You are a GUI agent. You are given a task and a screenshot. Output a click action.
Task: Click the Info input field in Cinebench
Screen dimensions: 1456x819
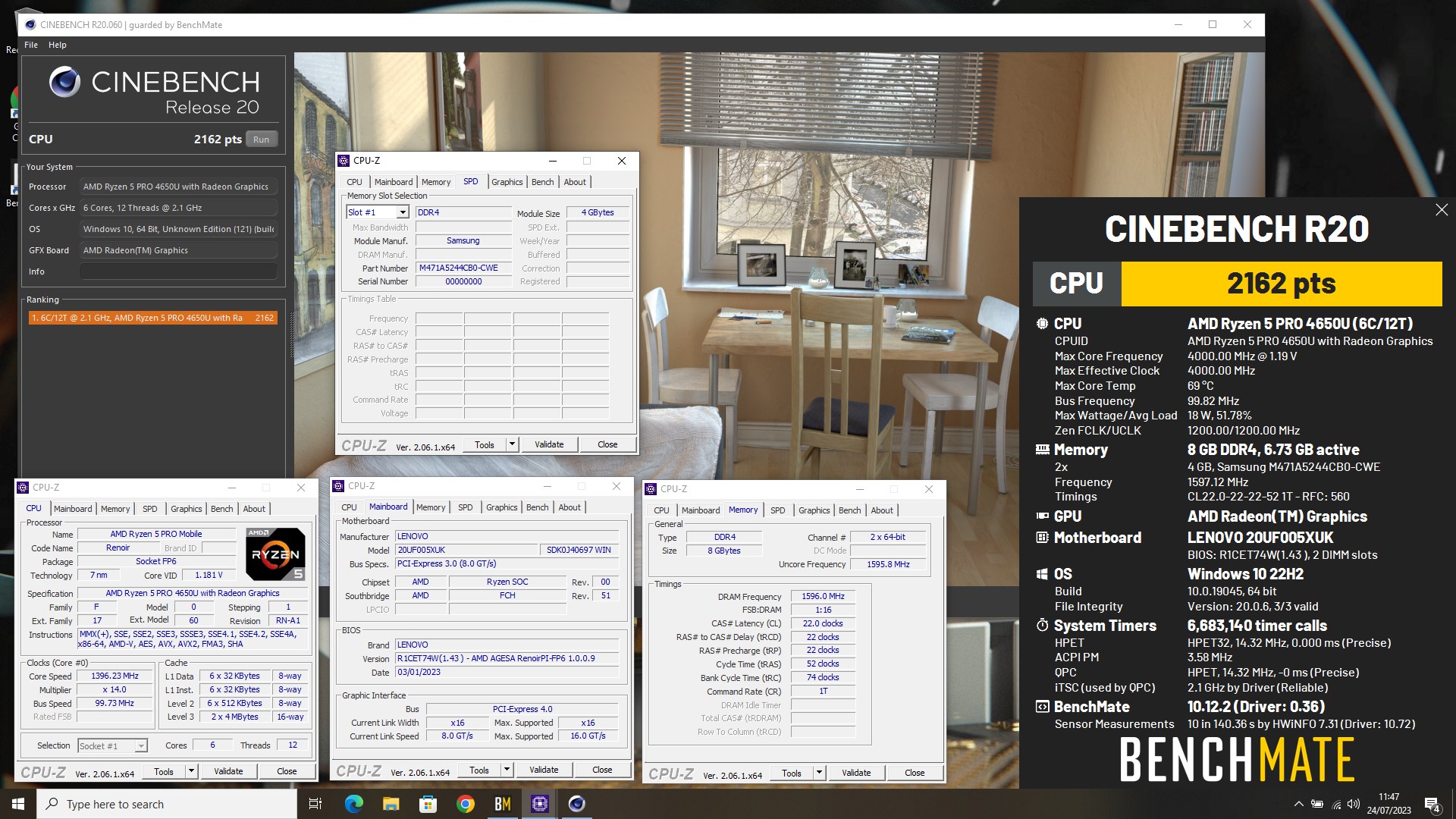178,271
